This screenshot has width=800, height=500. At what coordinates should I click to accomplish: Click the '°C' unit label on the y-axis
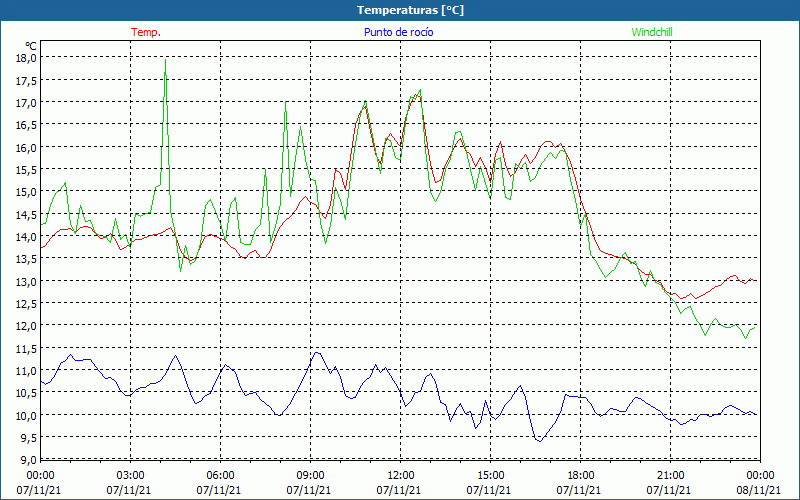31,46
